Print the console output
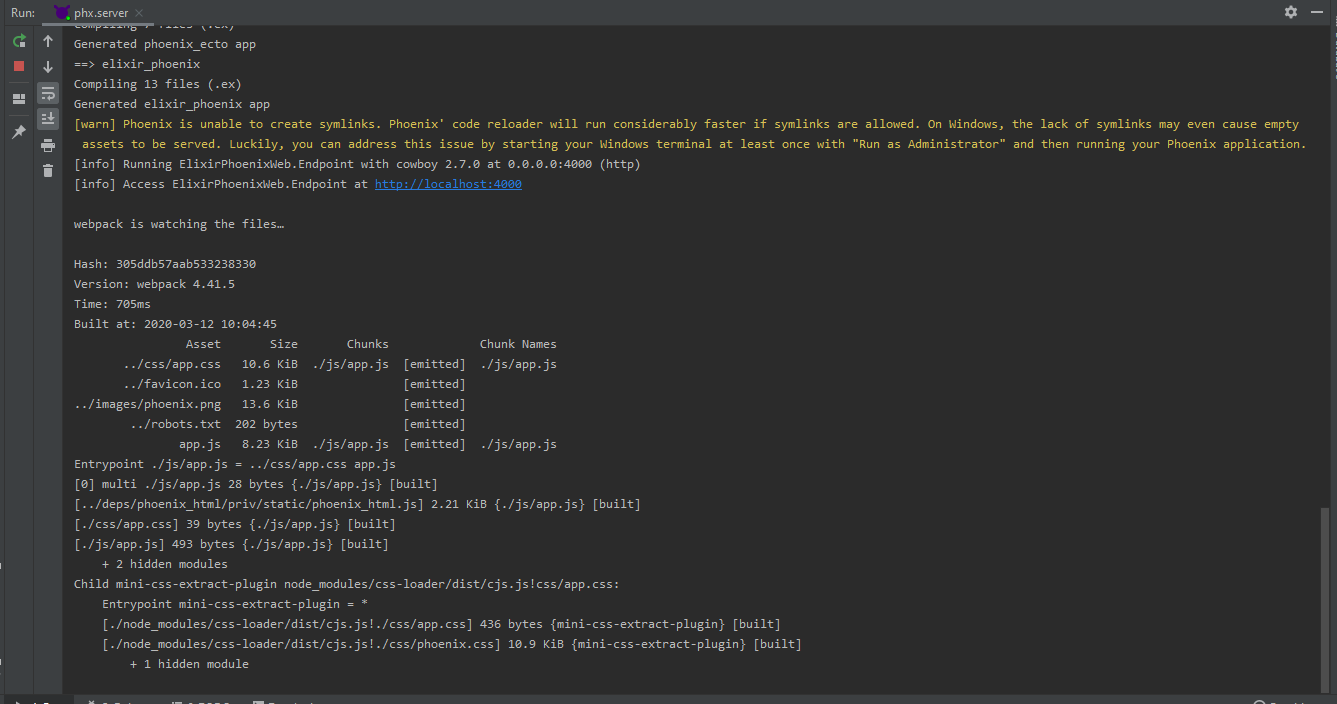Screen dimensions: 1337x704 (48, 145)
